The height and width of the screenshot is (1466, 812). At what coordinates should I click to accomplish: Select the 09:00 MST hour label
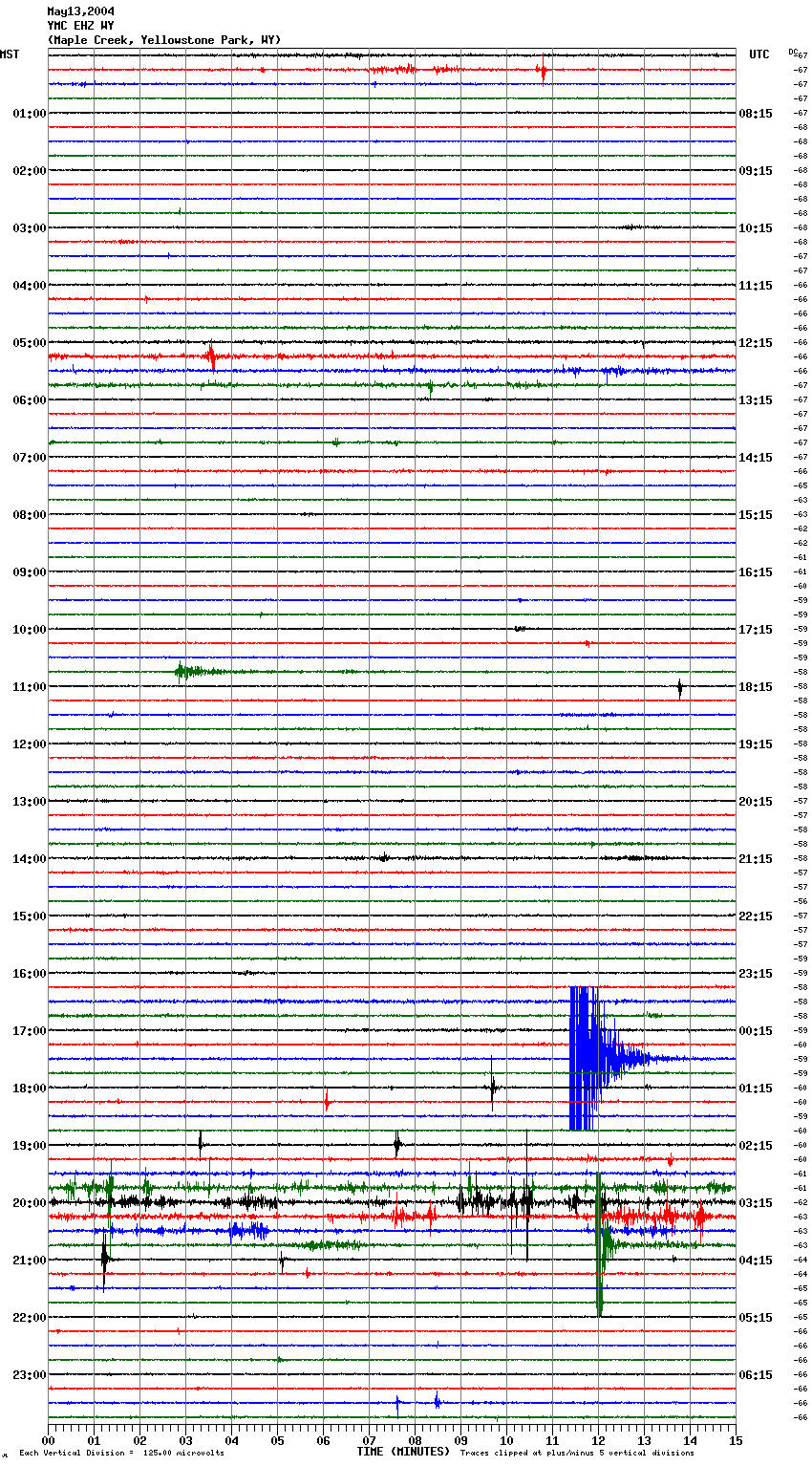click(29, 572)
